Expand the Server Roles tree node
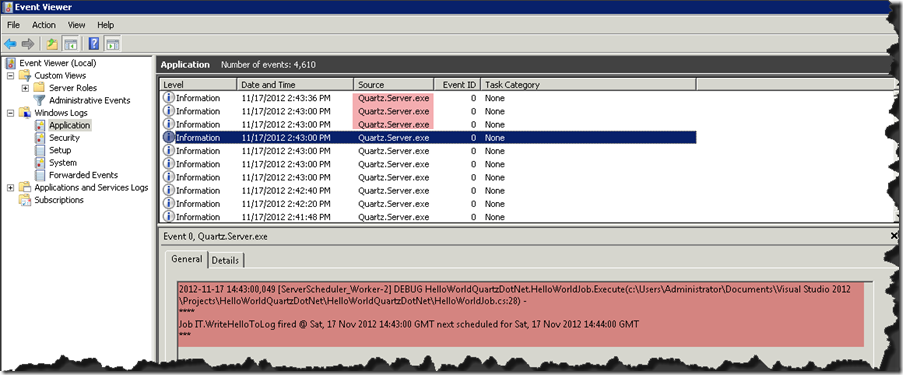This screenshot has width=903, height=375. point(25,88)
